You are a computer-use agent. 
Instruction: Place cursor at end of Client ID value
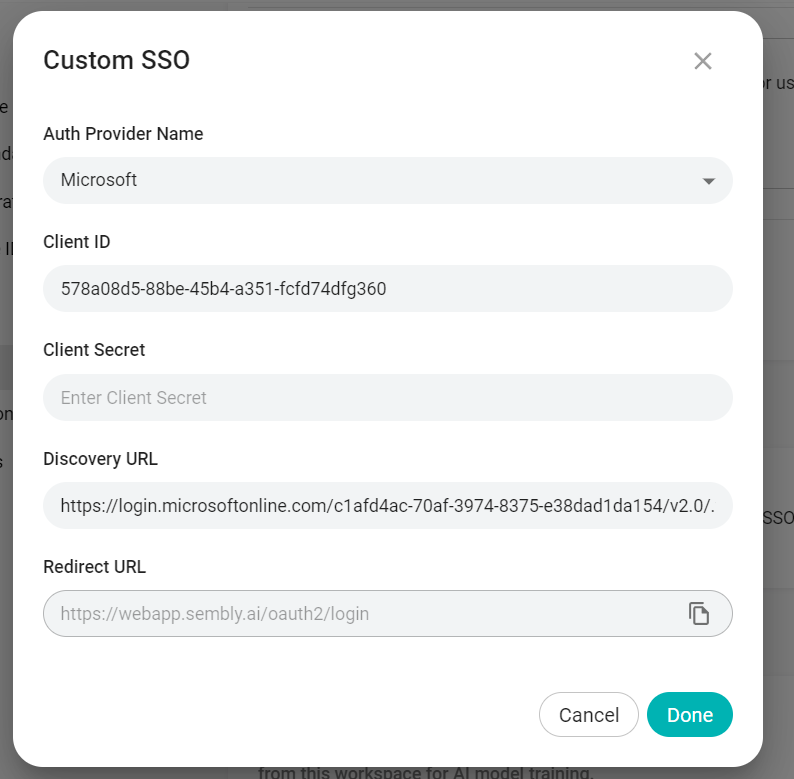(387, 289)
